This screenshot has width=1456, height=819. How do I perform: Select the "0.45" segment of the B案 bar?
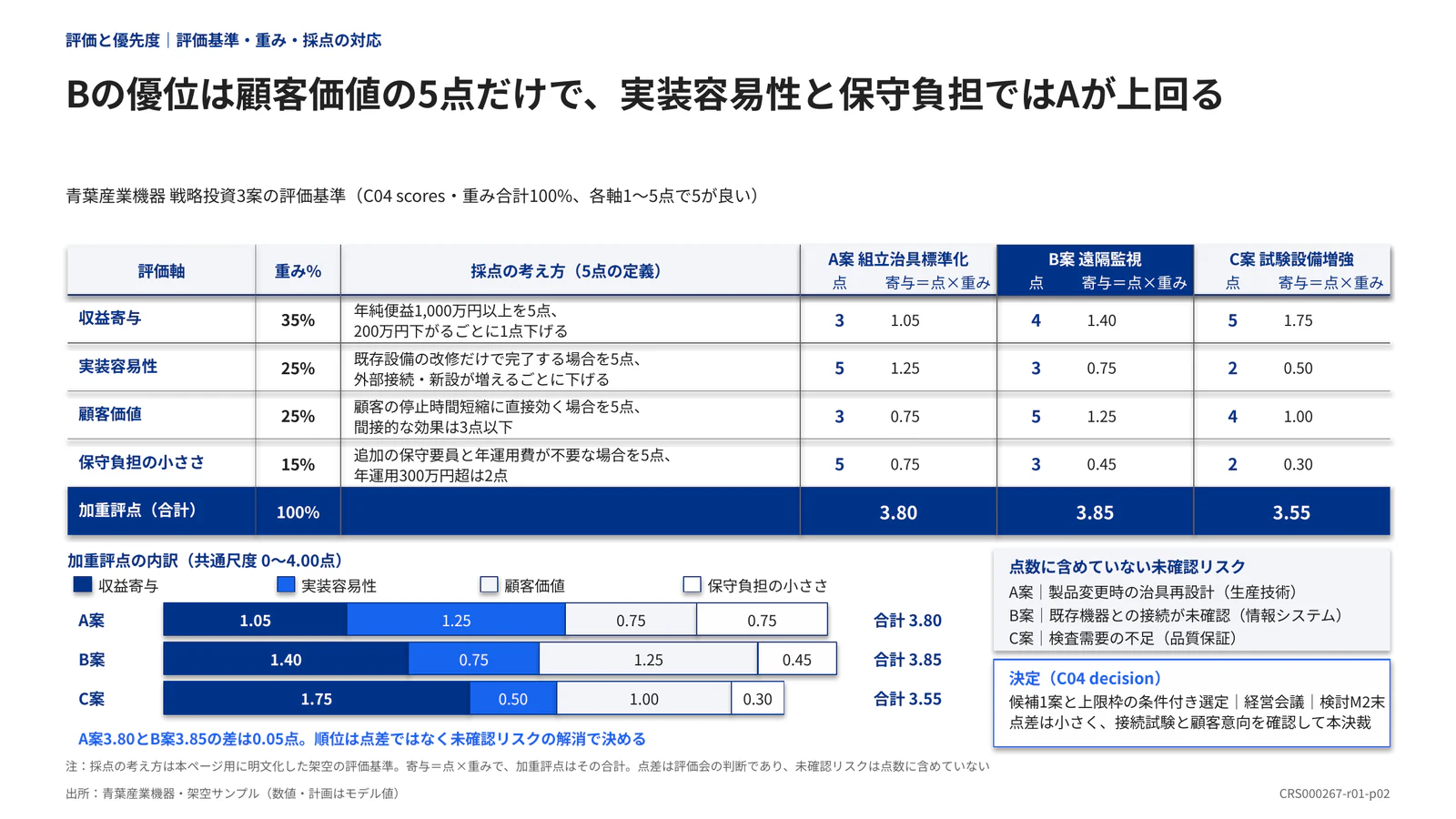pos(797,660)
